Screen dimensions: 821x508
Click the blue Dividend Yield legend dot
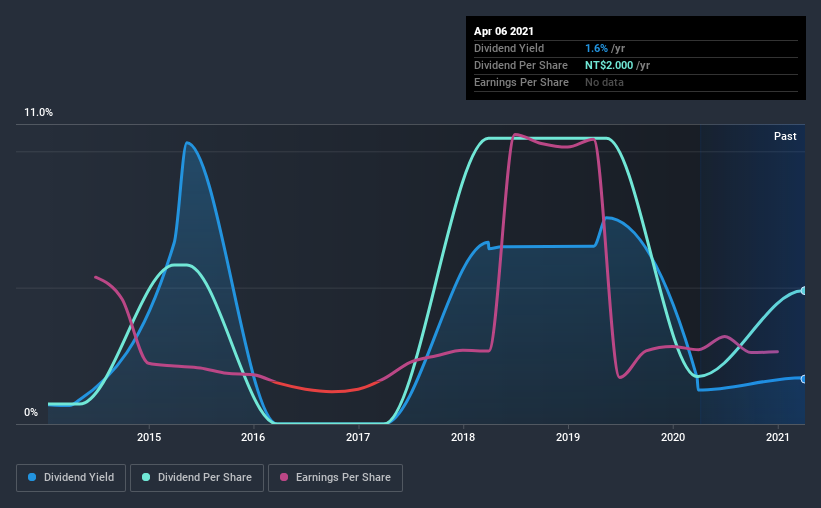pyautogui.click(x=32, y=477)
